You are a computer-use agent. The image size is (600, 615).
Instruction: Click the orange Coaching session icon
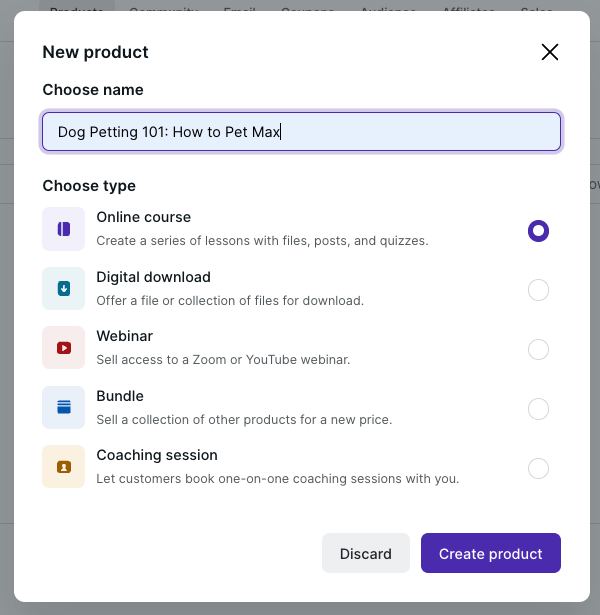(x=64, y=467)
